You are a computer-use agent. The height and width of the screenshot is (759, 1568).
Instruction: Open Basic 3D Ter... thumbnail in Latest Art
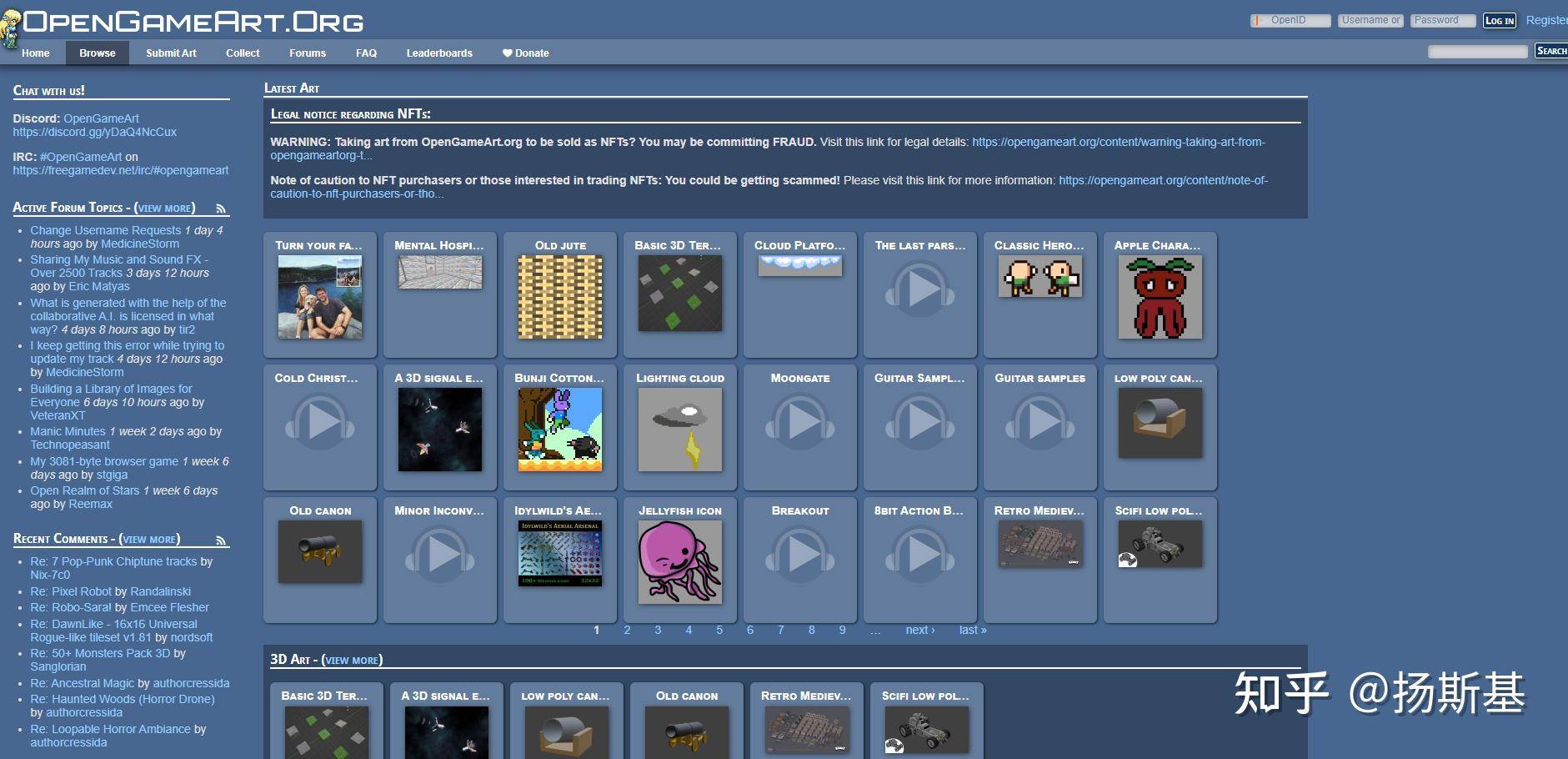pos(680,293)
